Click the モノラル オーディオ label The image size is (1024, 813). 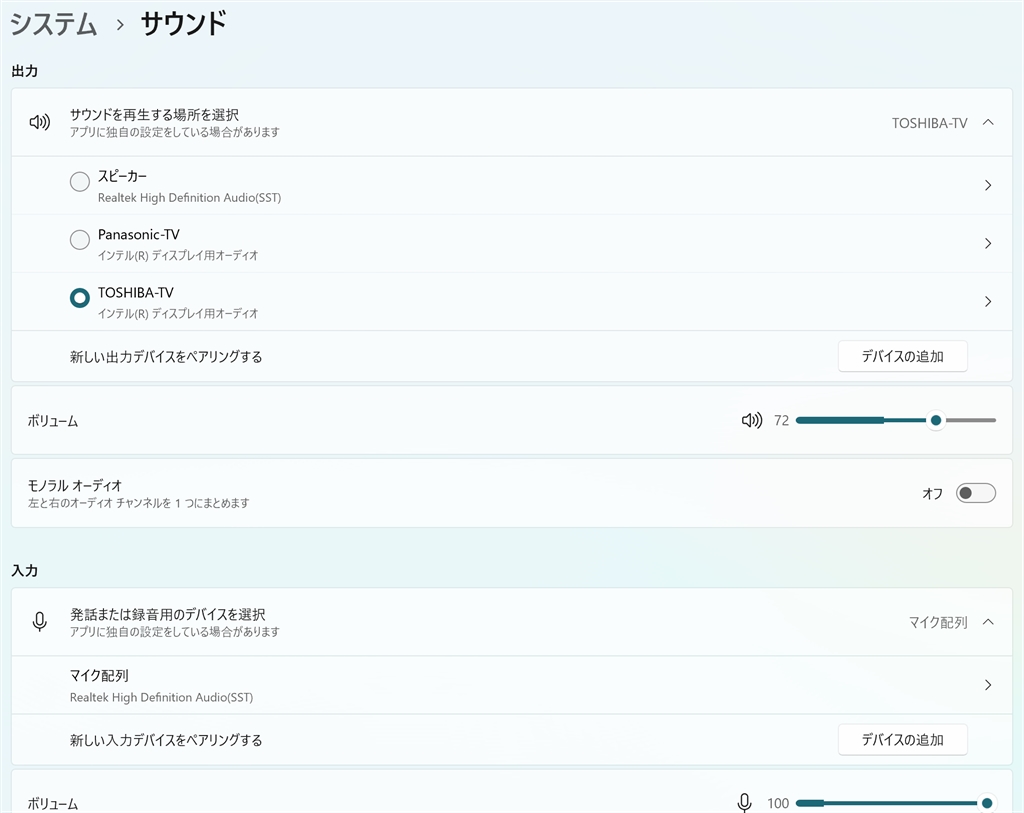tap(74, 486)
